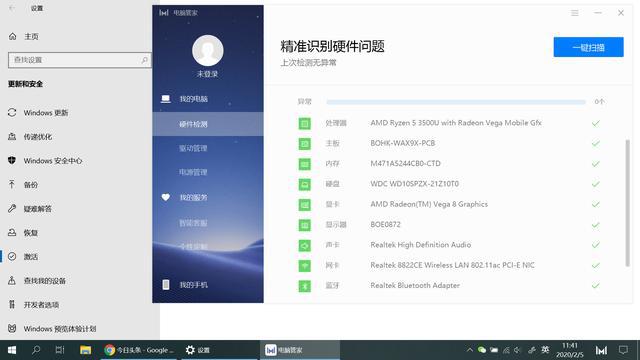Screen dimensions: 640x360
Task: Click the 主板 motherboard green icon
Action: point(304,144)
